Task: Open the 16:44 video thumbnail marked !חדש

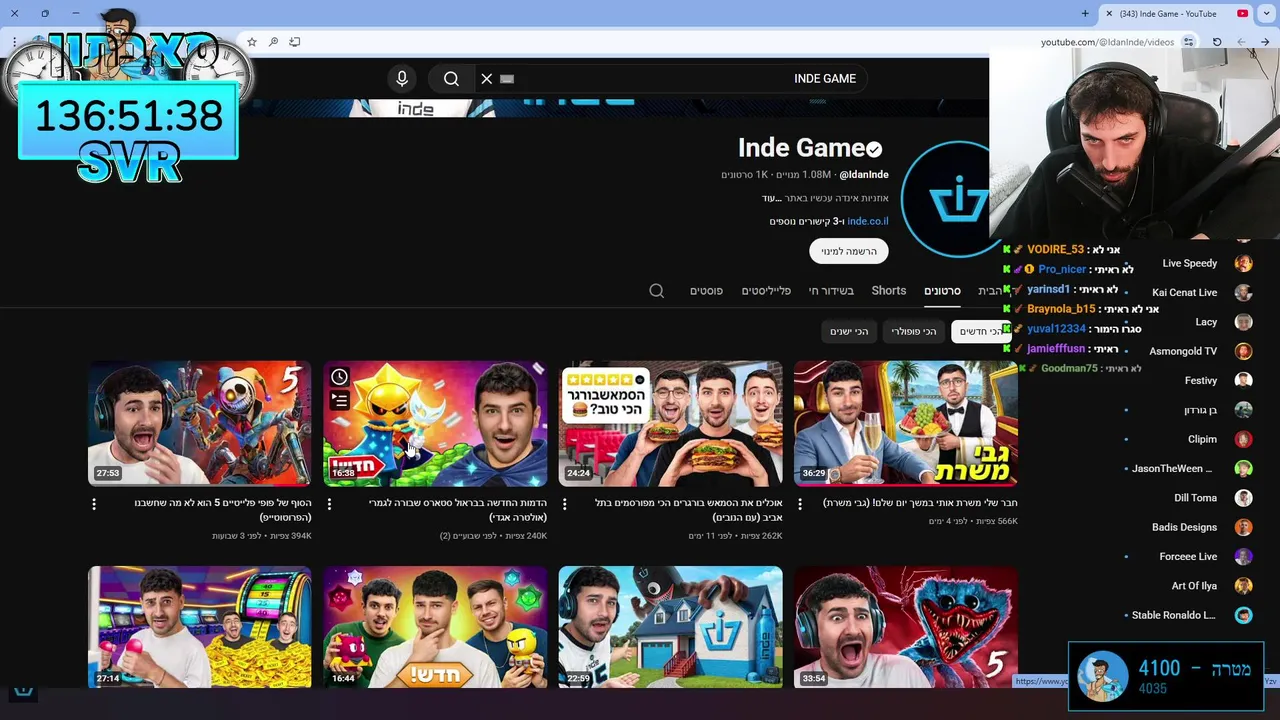Action: [435, 627]
